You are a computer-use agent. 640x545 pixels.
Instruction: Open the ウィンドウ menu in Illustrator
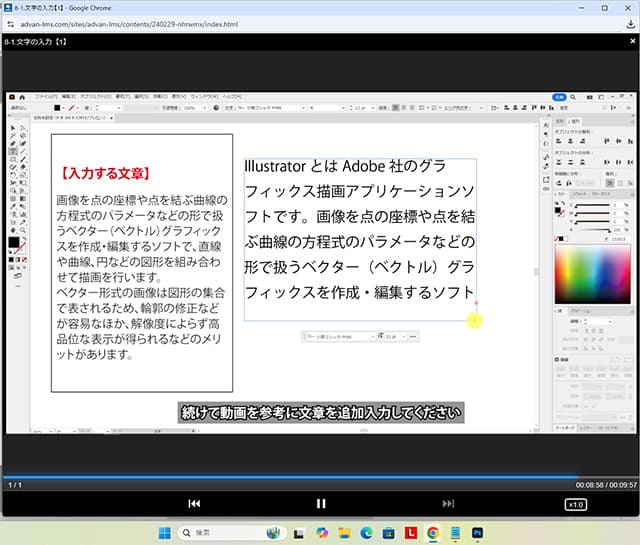coord(204,97)
